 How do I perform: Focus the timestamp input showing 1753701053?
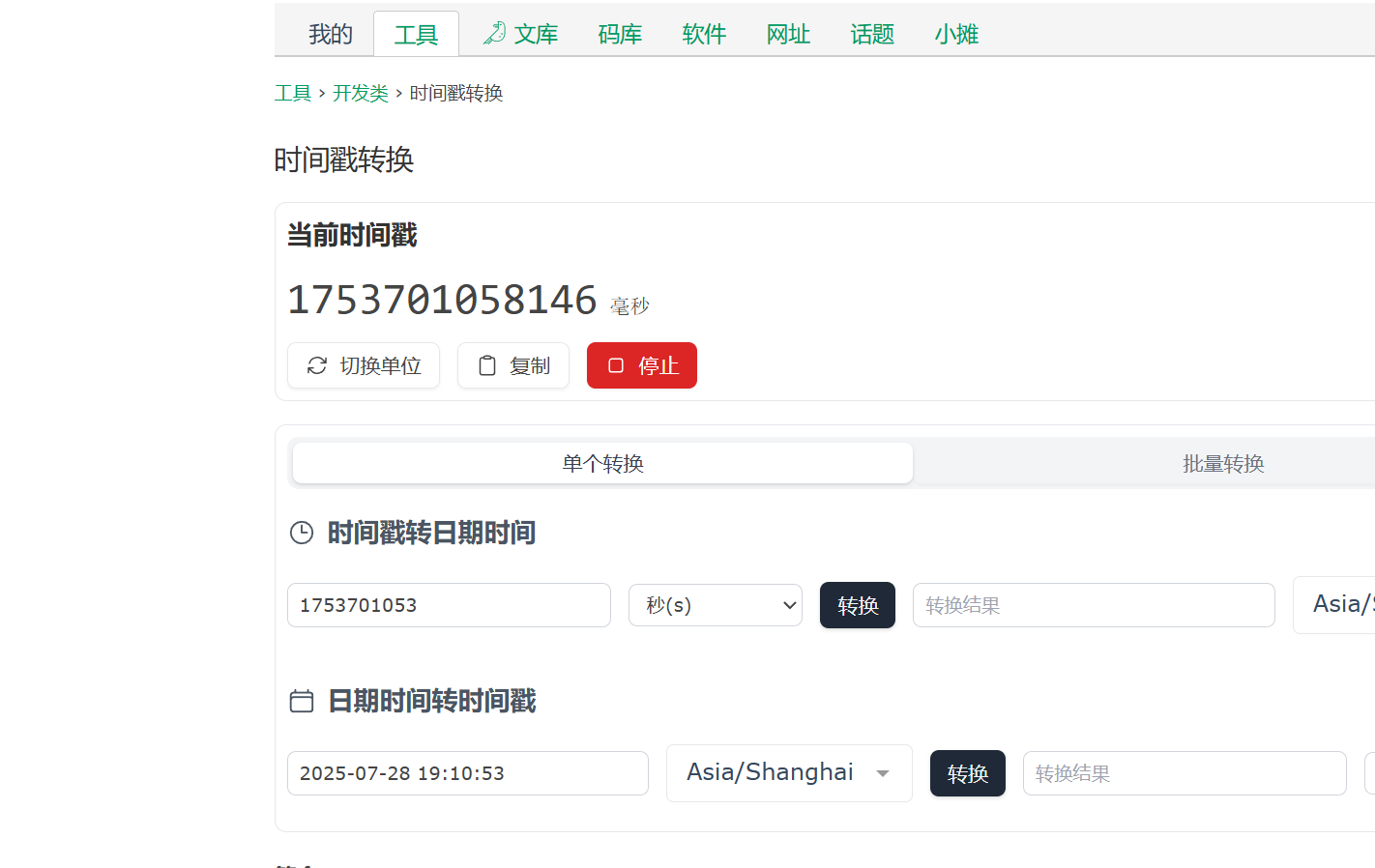point(449,605)
